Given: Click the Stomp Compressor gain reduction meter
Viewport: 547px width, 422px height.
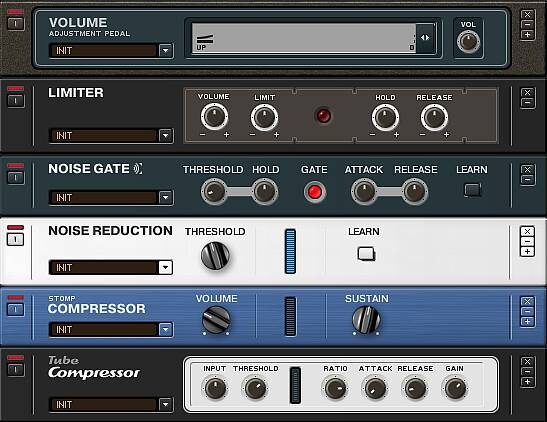Looking at the screenshot, I should pos(290,316).
